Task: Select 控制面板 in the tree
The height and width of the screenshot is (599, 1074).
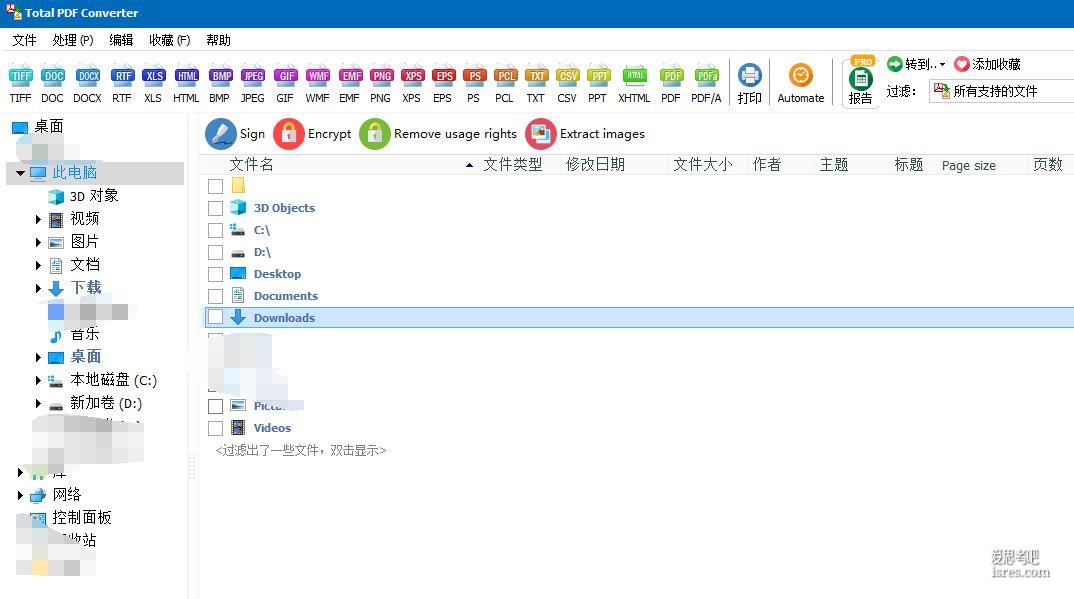Action: click(x=82, y=518)
